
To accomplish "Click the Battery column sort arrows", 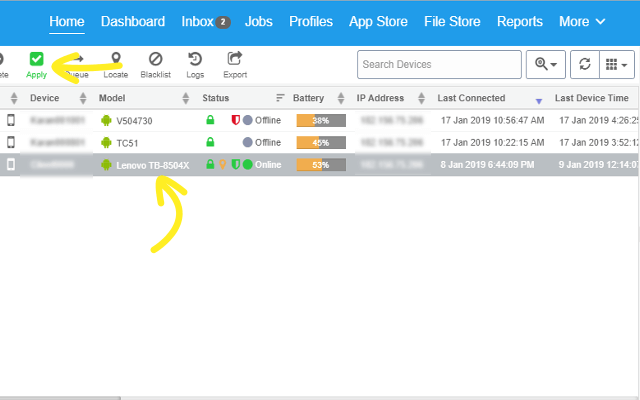I will [341, 98].
